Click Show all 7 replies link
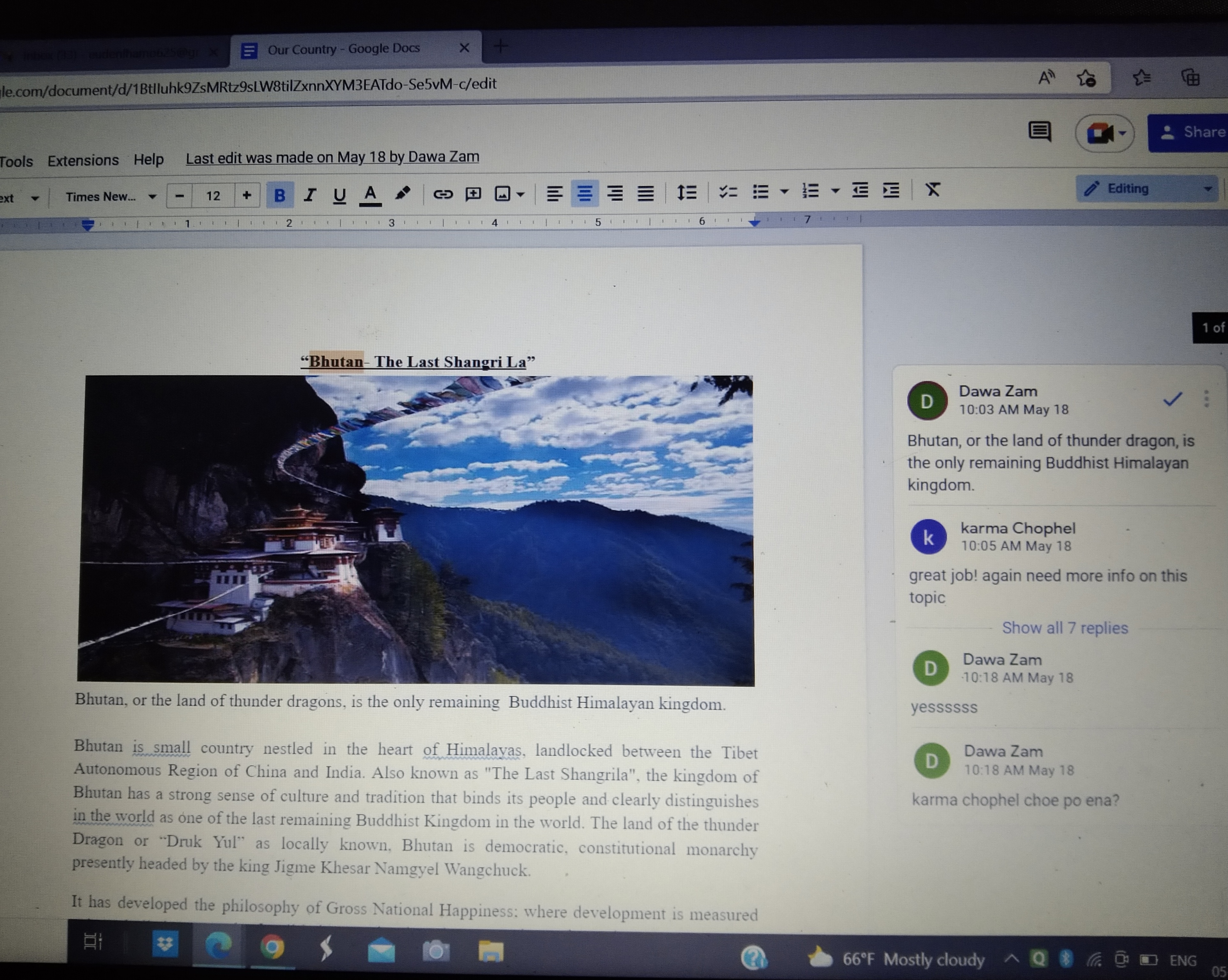 [1065, 628]
